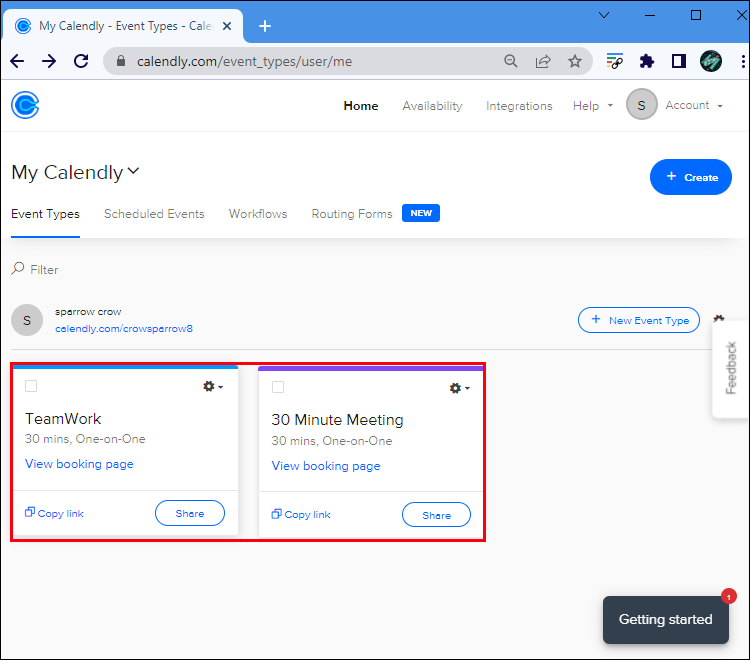750x660 pixels.
Task: Select the 30 Minute Meeting checkbox
Action: [x=278, y=387]
